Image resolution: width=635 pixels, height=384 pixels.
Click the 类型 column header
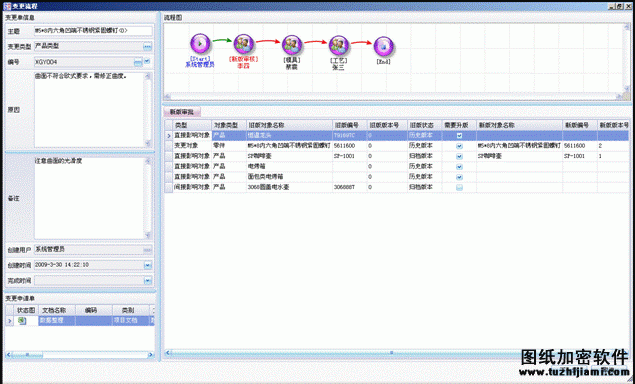tap(192, 125)
